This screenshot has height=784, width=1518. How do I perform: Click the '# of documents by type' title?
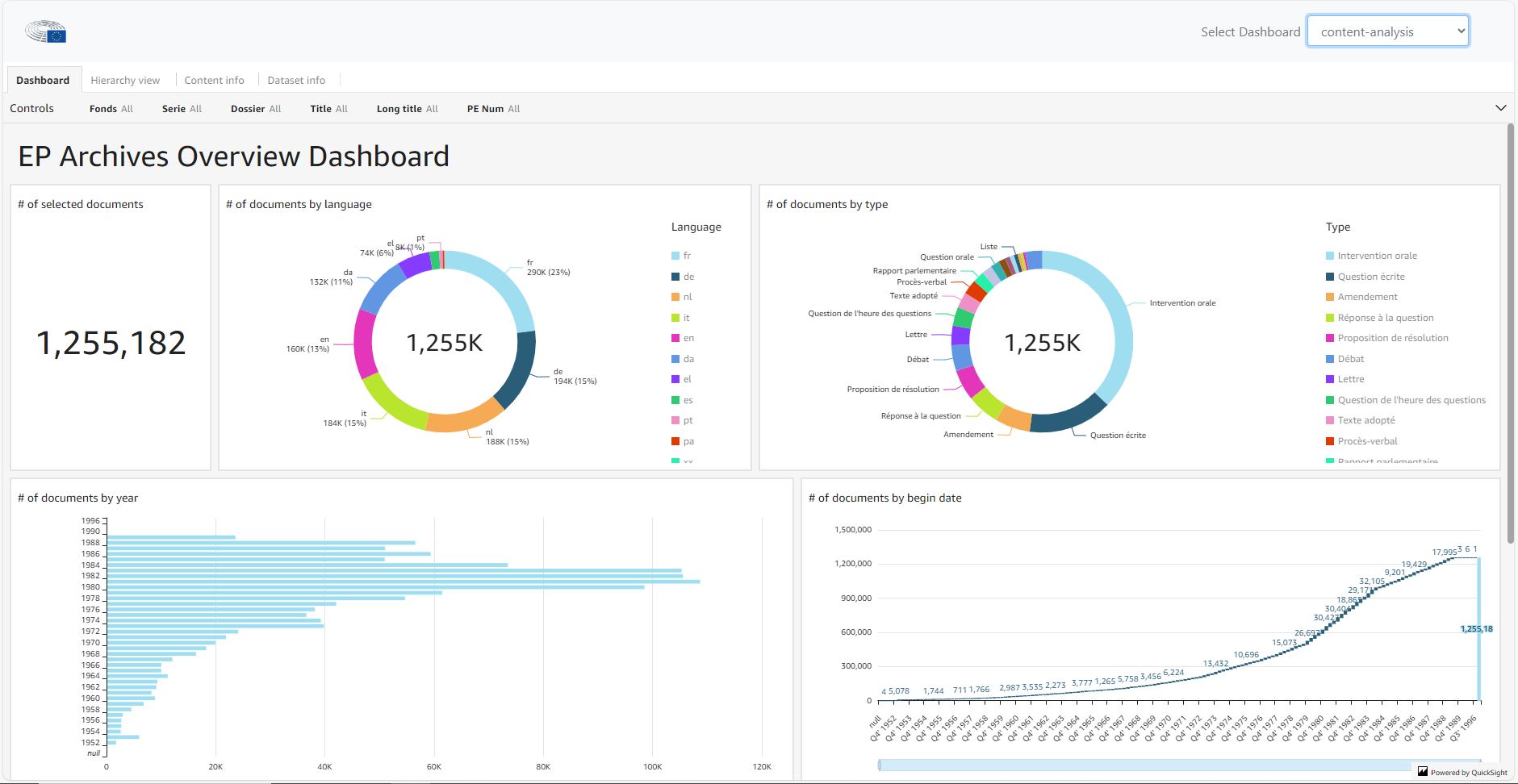tap(827, 204)
